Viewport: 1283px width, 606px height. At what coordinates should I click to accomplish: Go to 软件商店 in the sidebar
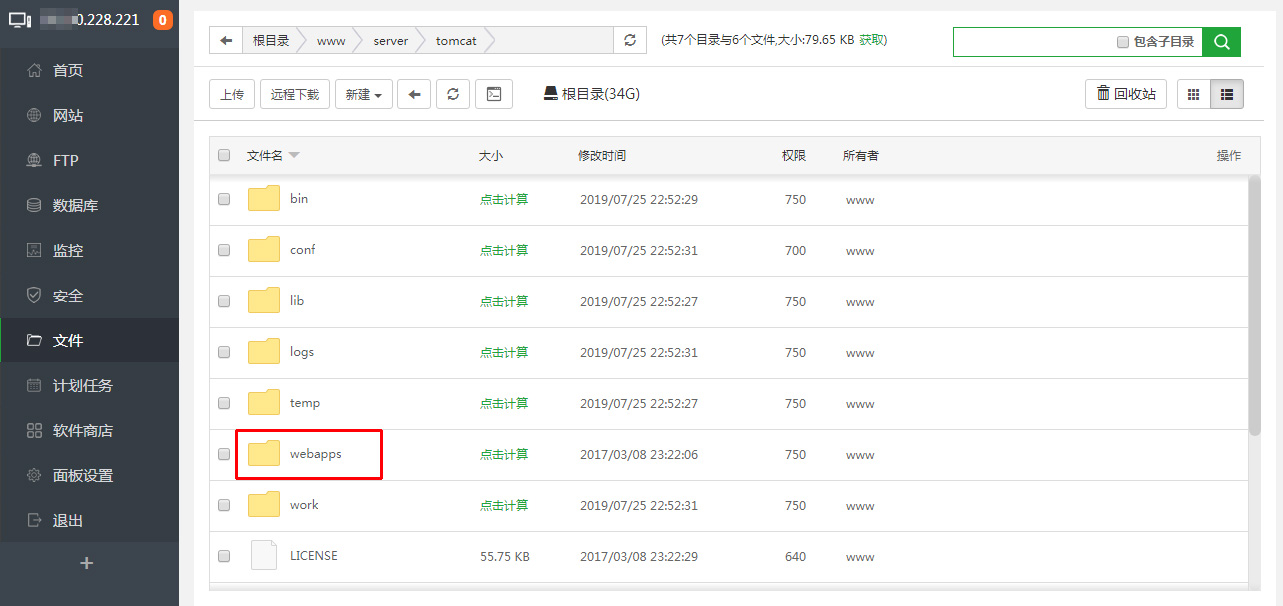pyautogui.click(x=82, y=431)
